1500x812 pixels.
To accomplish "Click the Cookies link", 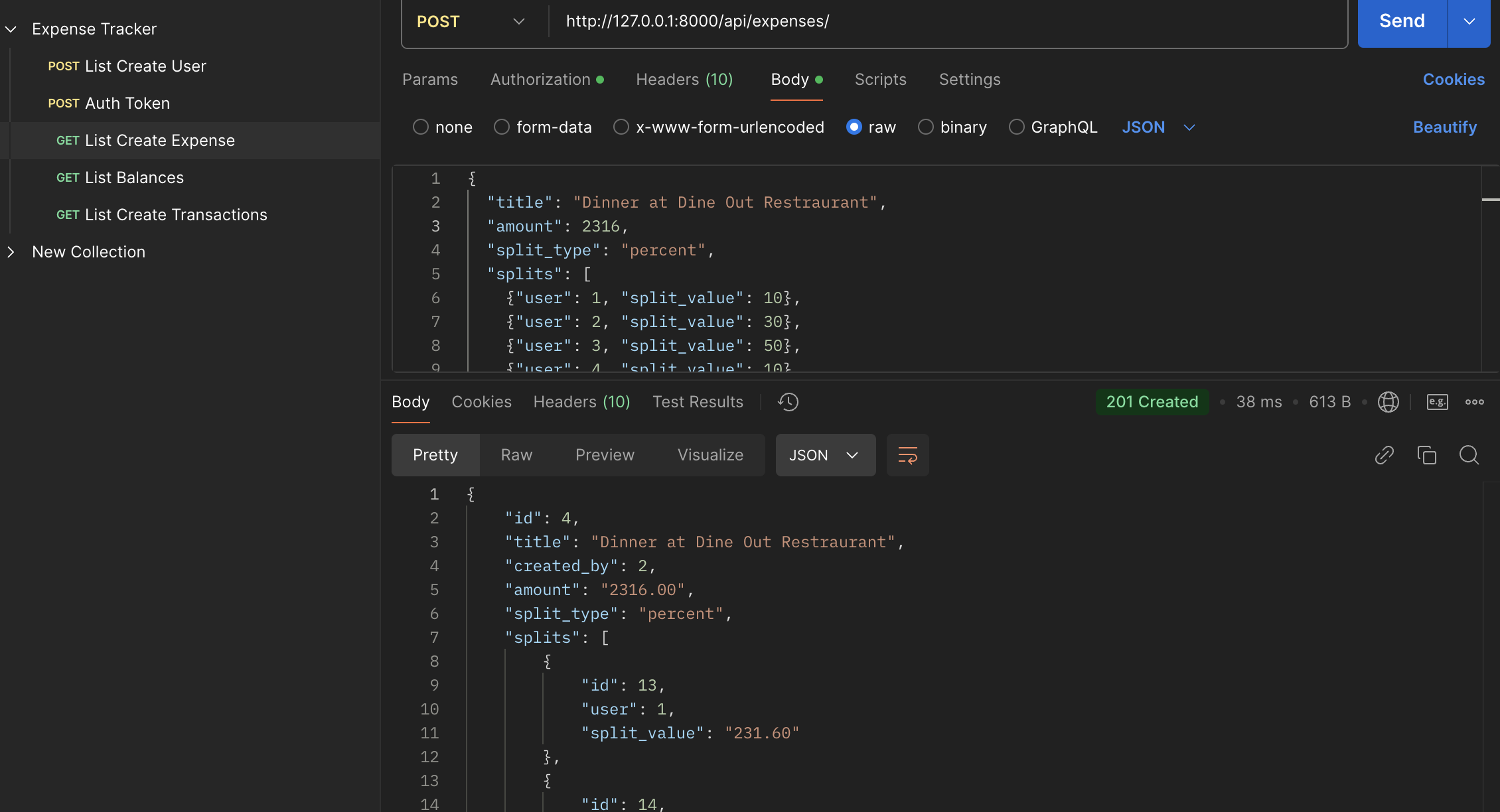I will pyautogui.click(x=1454, y=80).
